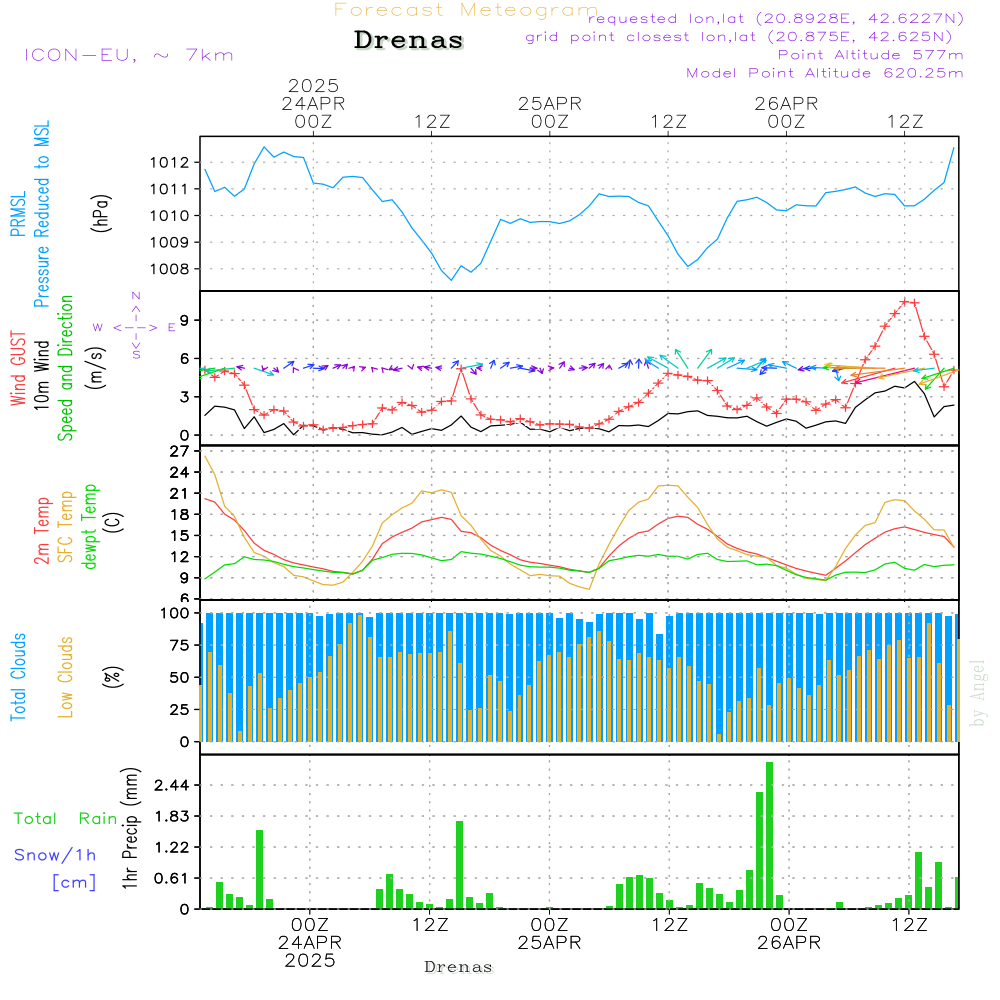Click the orange 'Low Clouds' label

(66, 677)
